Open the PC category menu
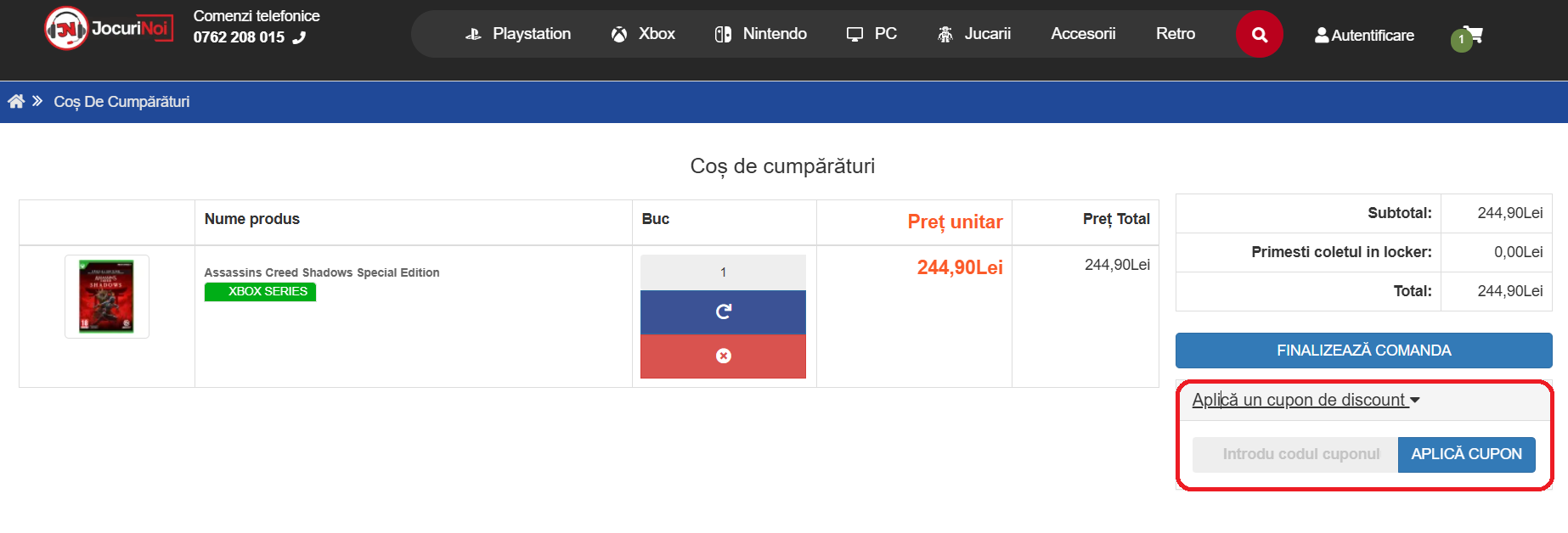Screen dimensions: 1568x533 (x=871, y=34)
